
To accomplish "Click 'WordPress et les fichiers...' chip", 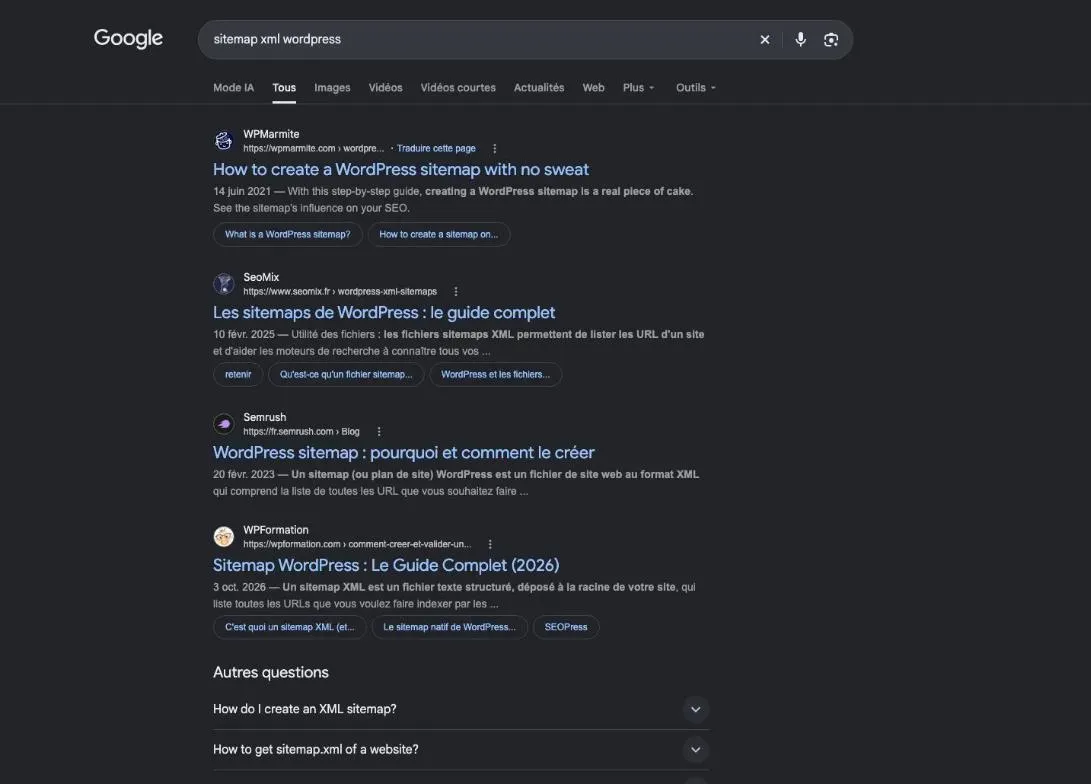I will pos(495,374).
